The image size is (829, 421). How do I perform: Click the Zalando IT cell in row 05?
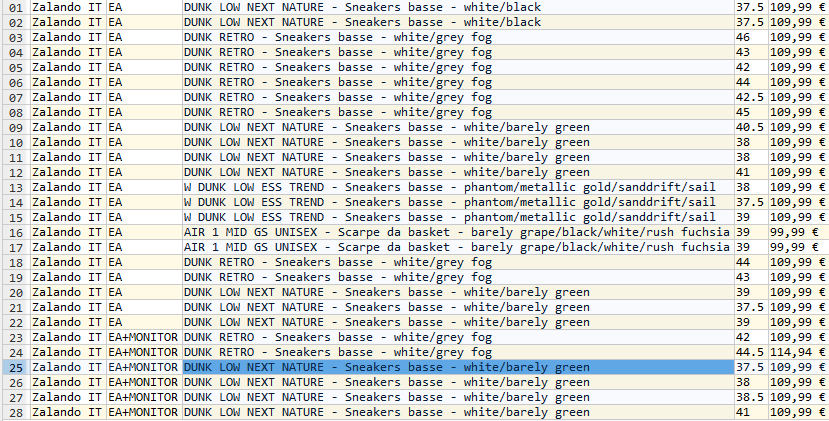pyautogui.click(x=68, y=67)
